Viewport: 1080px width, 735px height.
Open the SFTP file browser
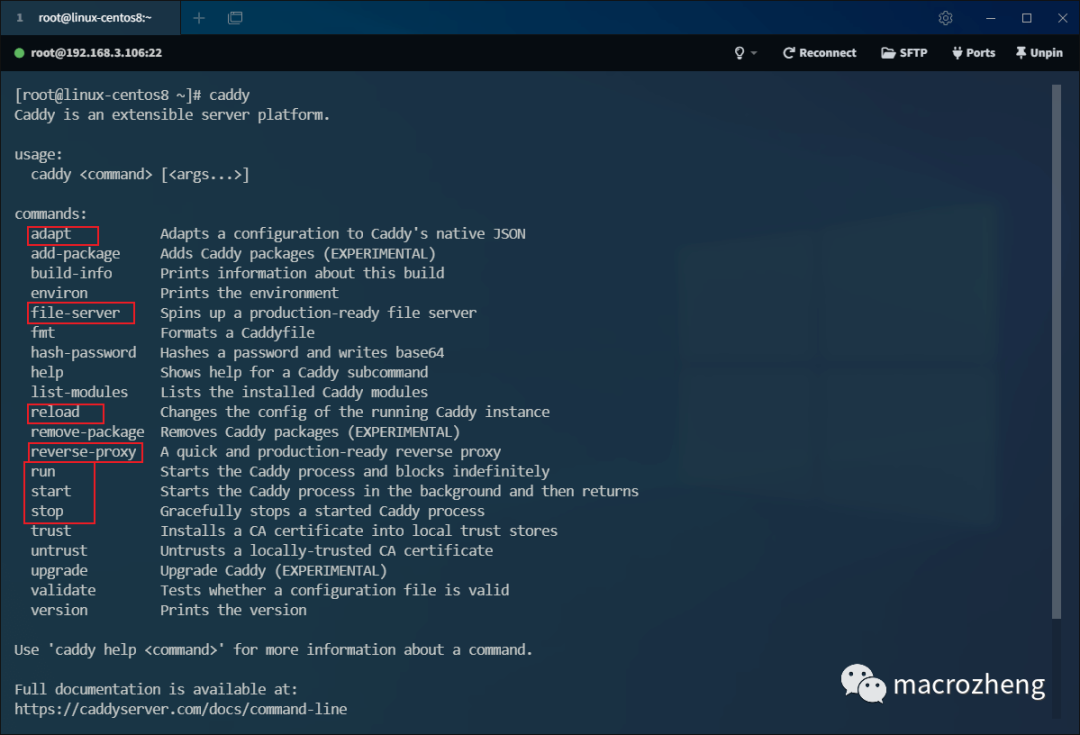[x=903, y=52]
